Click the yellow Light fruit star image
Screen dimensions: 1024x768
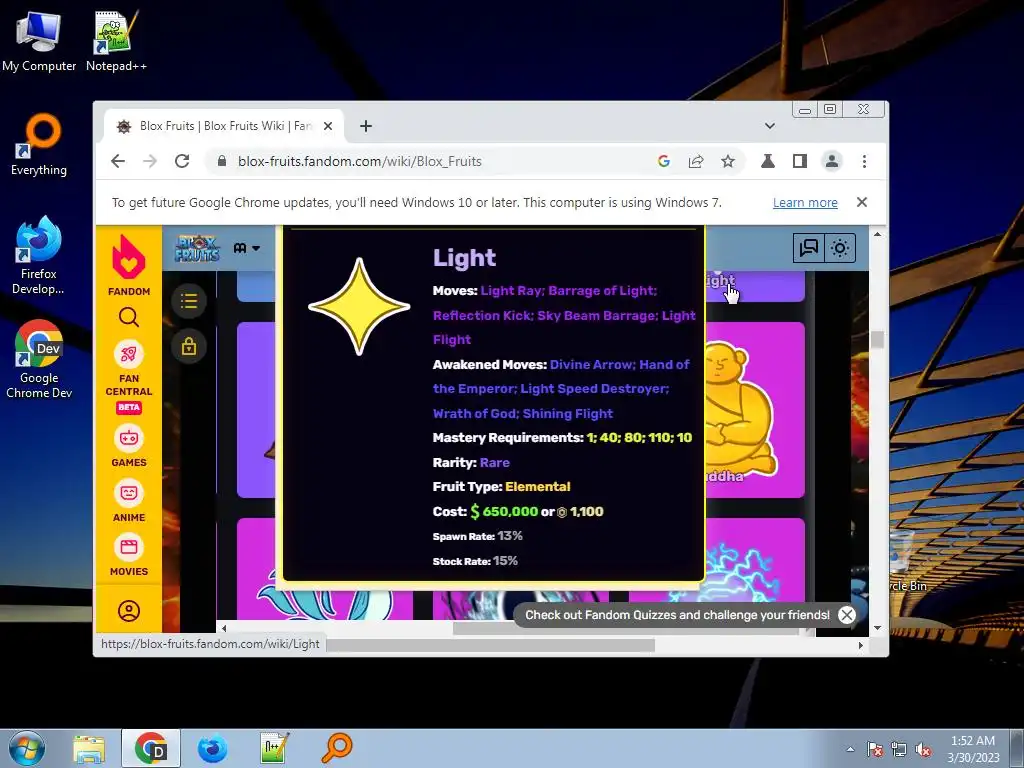pyautogui.click(x=359, y=306)
